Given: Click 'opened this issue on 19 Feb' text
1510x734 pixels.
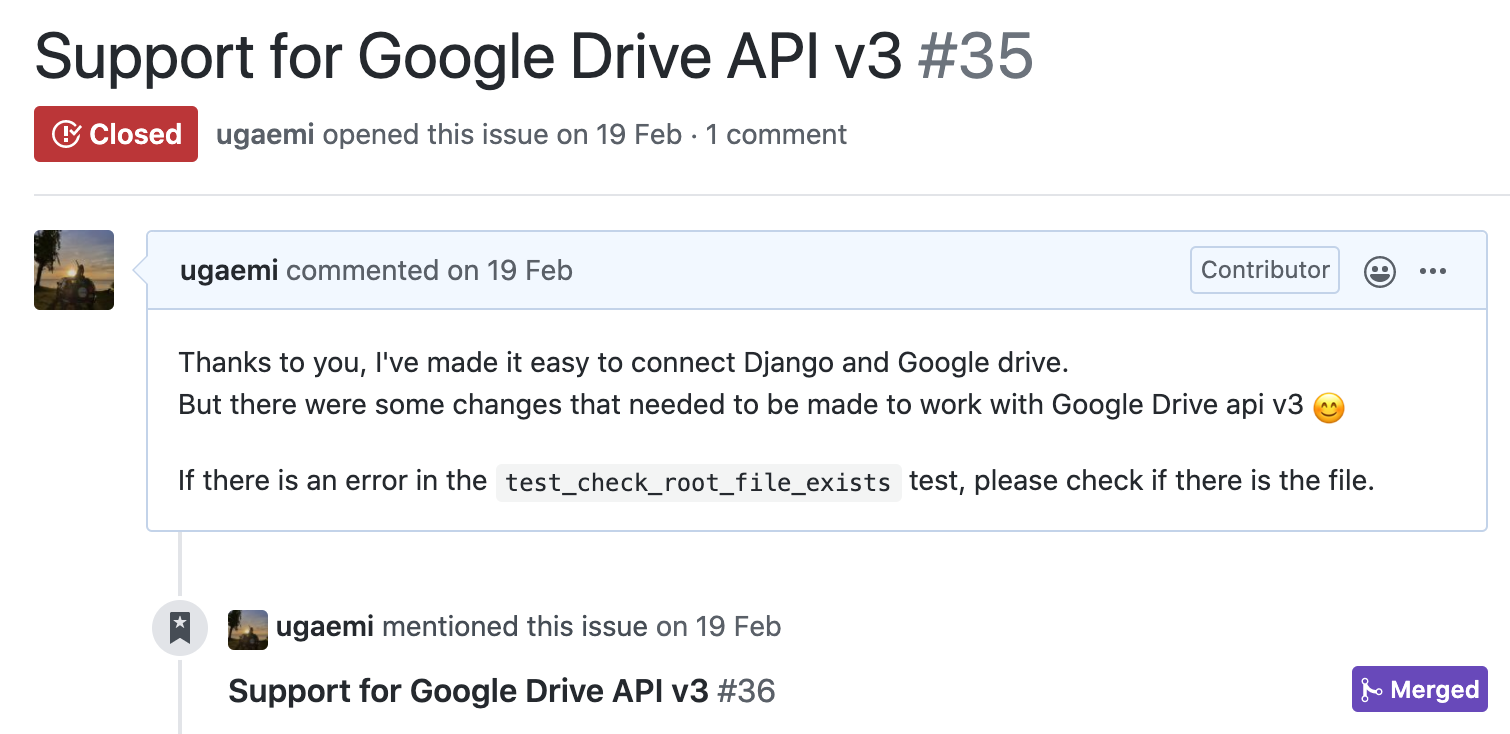Looking at the screenshot, I should coord(502,134).
